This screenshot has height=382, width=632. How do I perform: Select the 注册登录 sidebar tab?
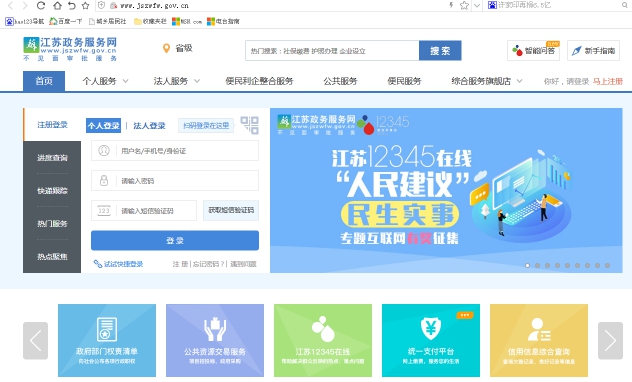(52, 125)
